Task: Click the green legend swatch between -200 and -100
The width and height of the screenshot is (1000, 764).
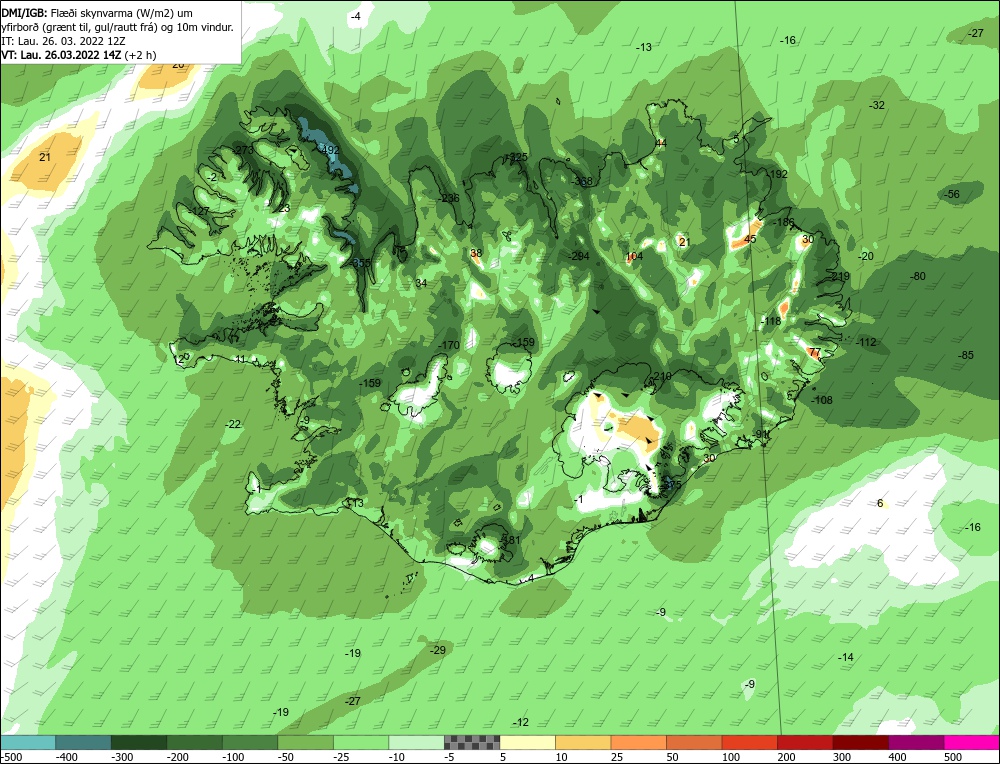Action: [x=195, y=743]
